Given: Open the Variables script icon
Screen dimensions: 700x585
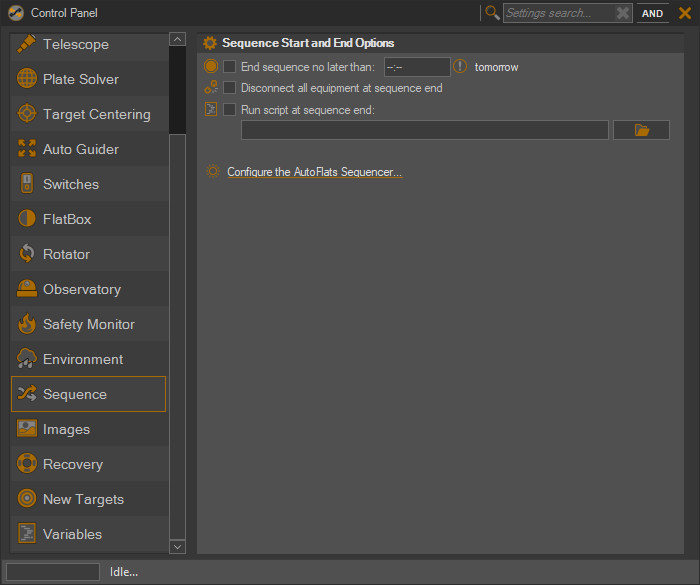Looking at the screenshot, I should (27, 533).
